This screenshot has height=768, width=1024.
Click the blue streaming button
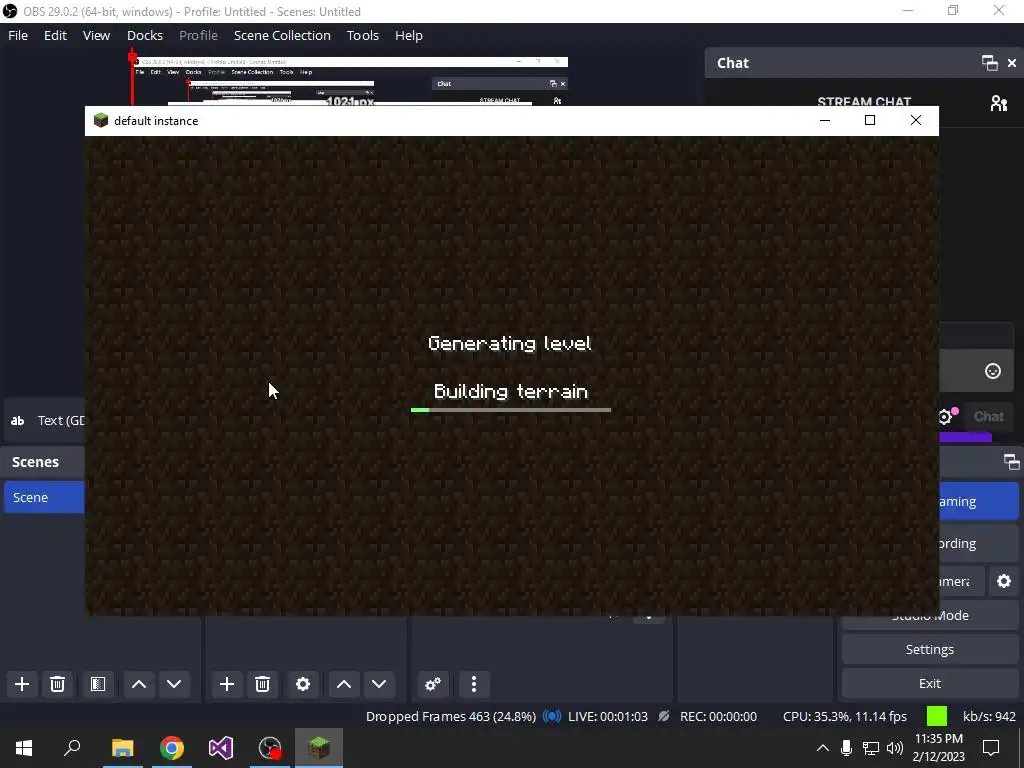tap(978, 501)
